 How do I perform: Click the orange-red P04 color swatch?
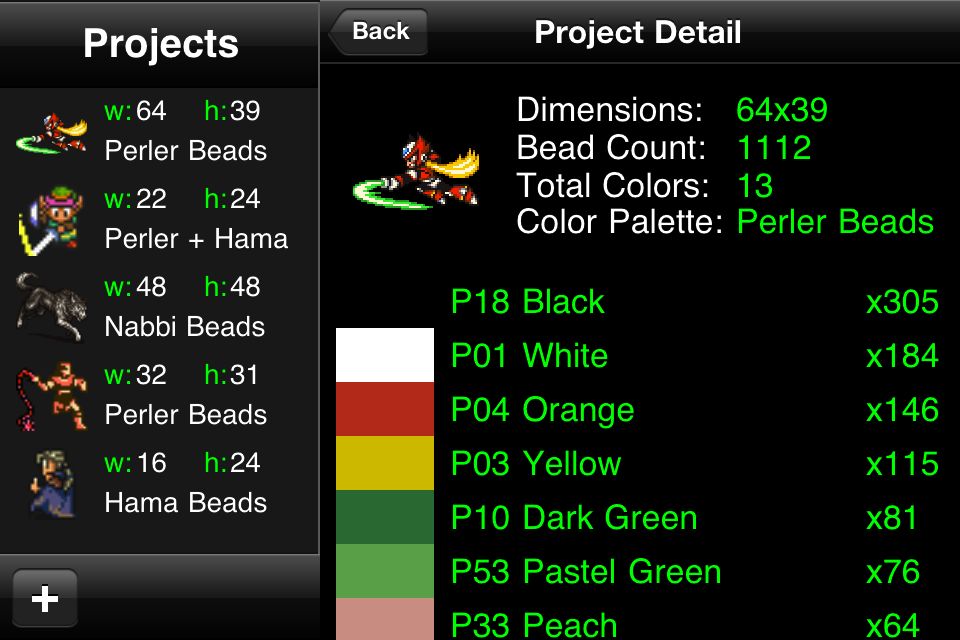click(x=384, y=409)
